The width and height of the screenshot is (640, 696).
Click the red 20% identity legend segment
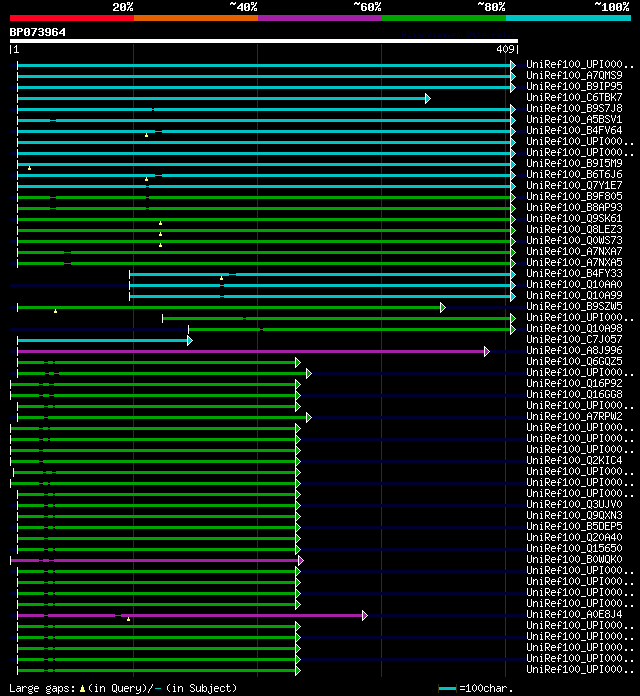pos(72,18)
